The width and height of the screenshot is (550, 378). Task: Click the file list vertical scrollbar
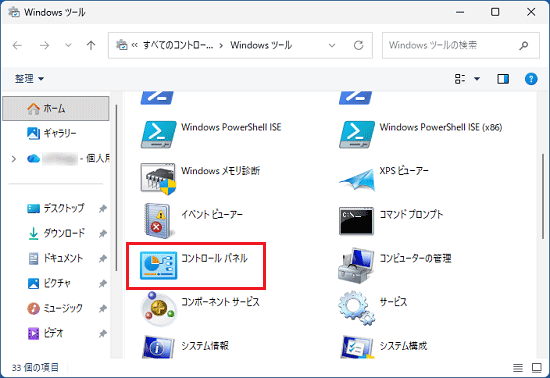tap(543, 196)
